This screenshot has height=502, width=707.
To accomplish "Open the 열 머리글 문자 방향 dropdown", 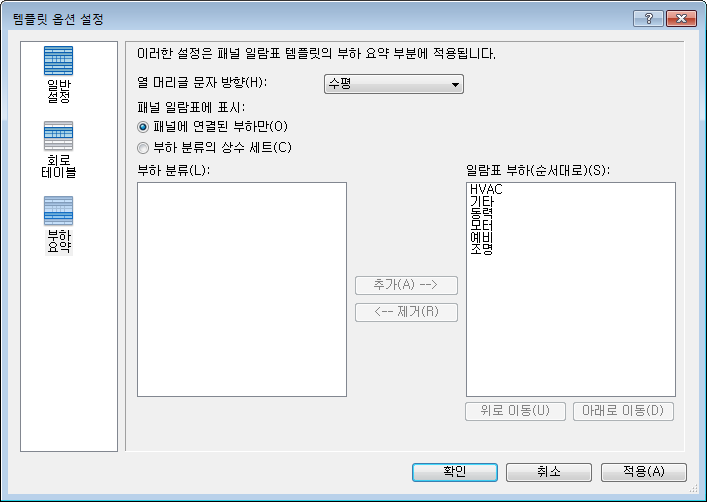I will [x=394, y=84].
